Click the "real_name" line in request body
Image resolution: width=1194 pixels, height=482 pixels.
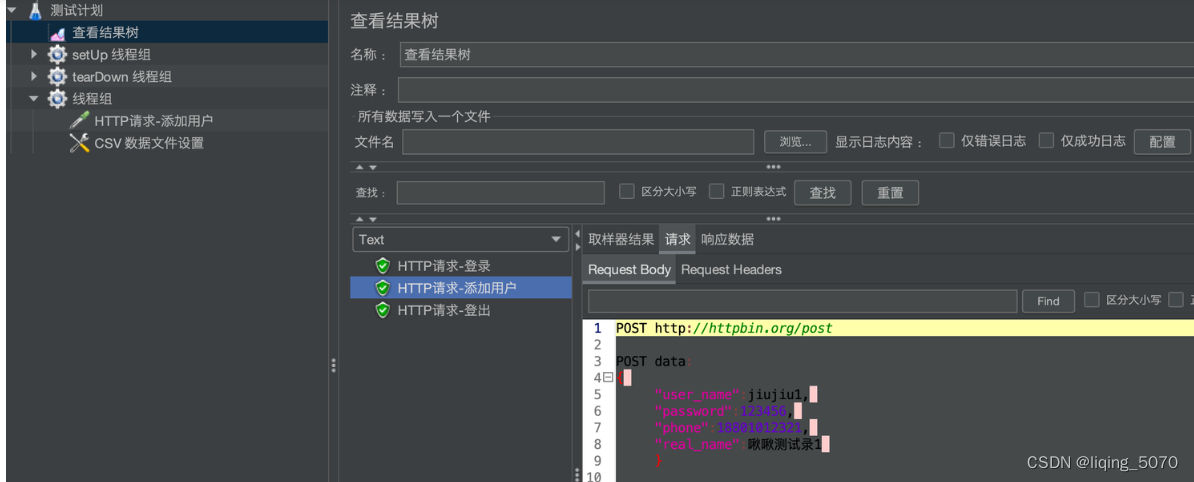742,444
